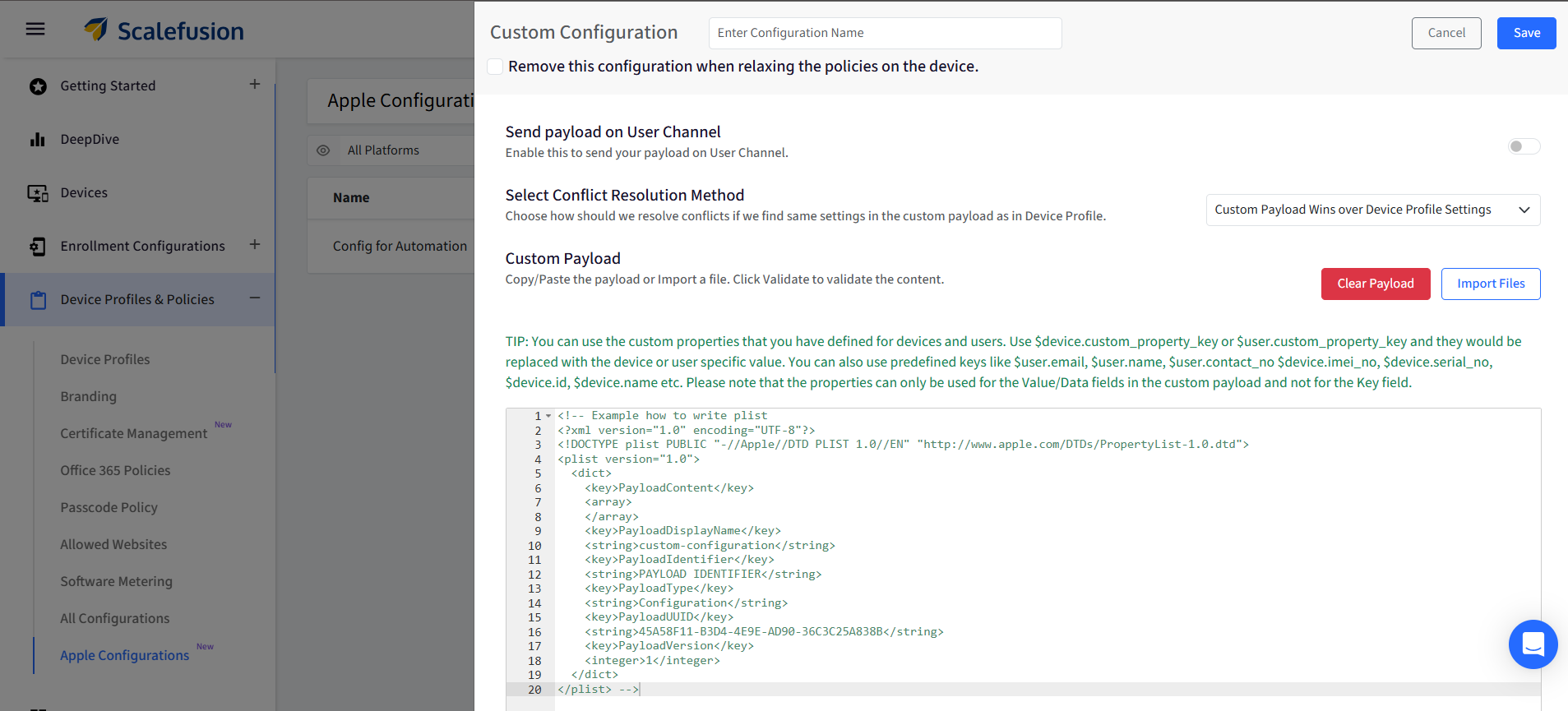Click the Device Profiles & Policies clipboard icon
This screenshot has width=1568, height=711.
point(38,300)
